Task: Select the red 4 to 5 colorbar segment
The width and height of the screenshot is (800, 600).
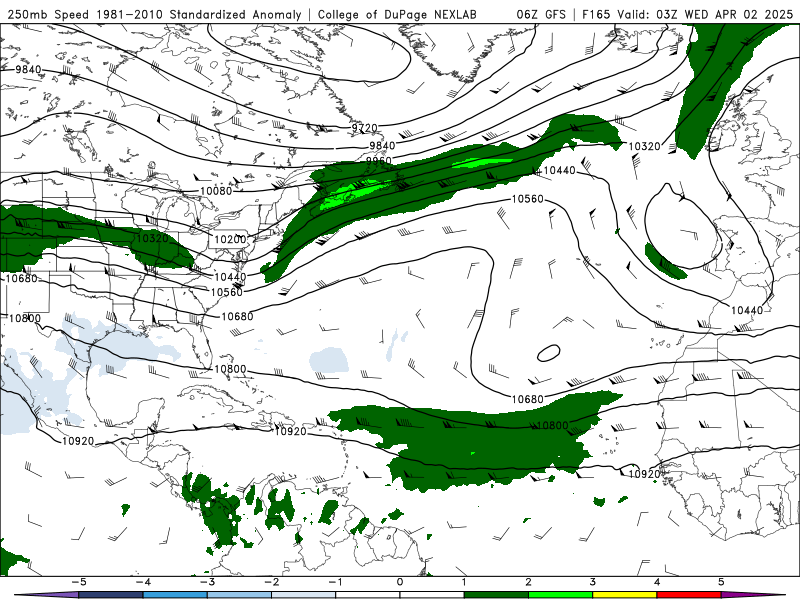Action: (689, 595)
